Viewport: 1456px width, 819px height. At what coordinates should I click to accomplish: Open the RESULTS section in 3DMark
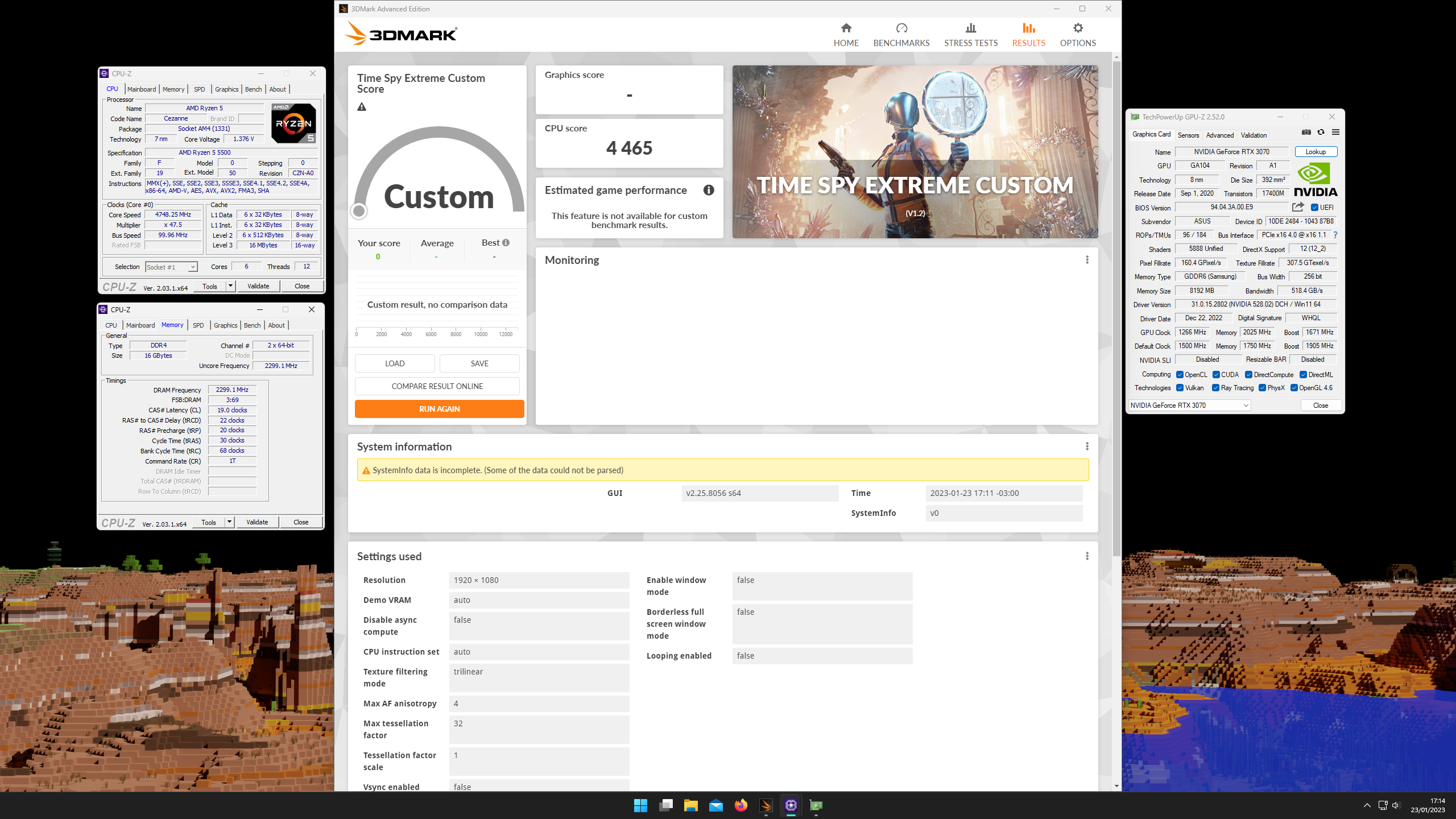click(1028, 35)
